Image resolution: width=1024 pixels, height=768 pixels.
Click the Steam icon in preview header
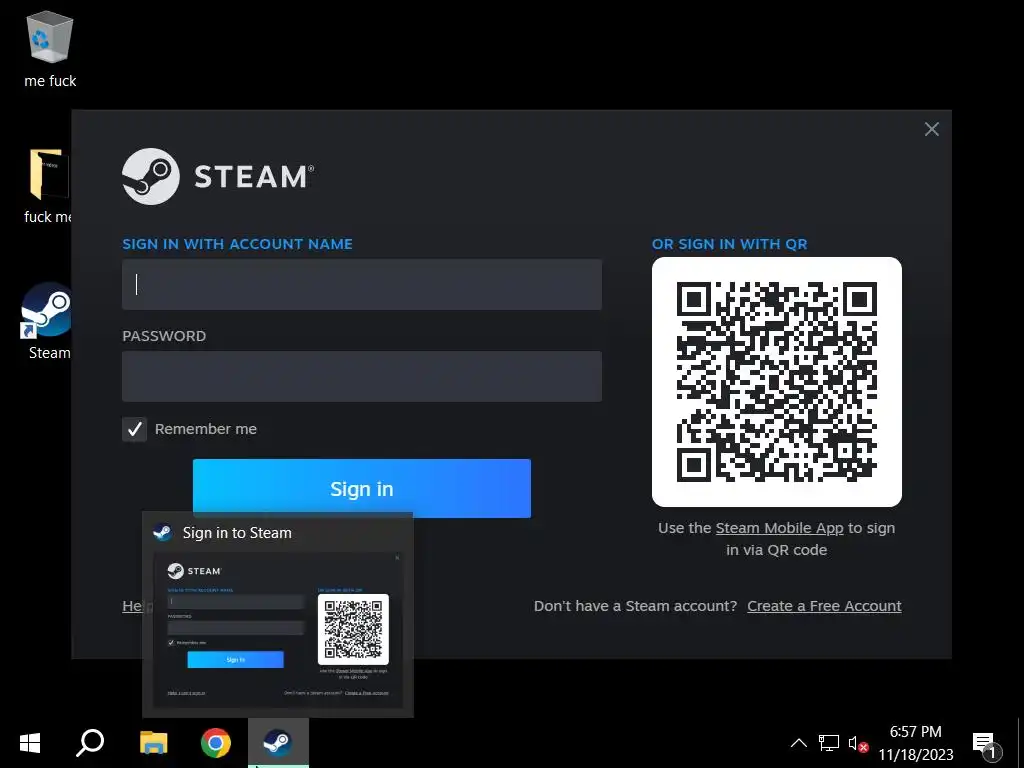click(x=163, y=533)
